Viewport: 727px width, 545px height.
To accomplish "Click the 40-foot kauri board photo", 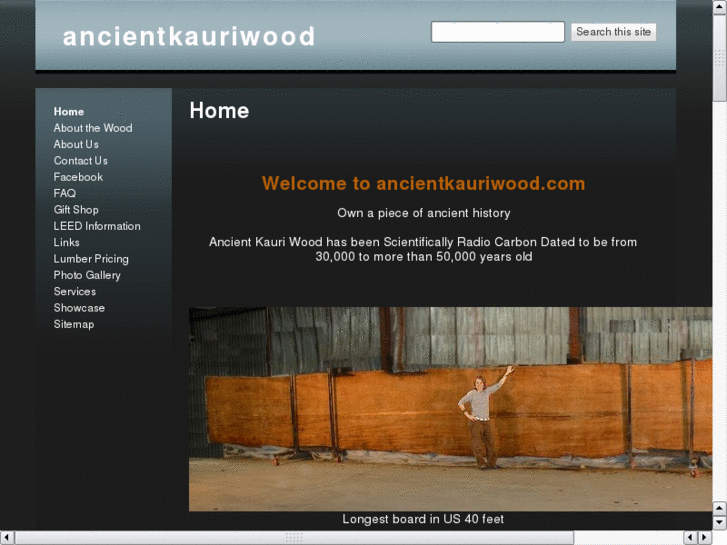I will tap(450, 409).
